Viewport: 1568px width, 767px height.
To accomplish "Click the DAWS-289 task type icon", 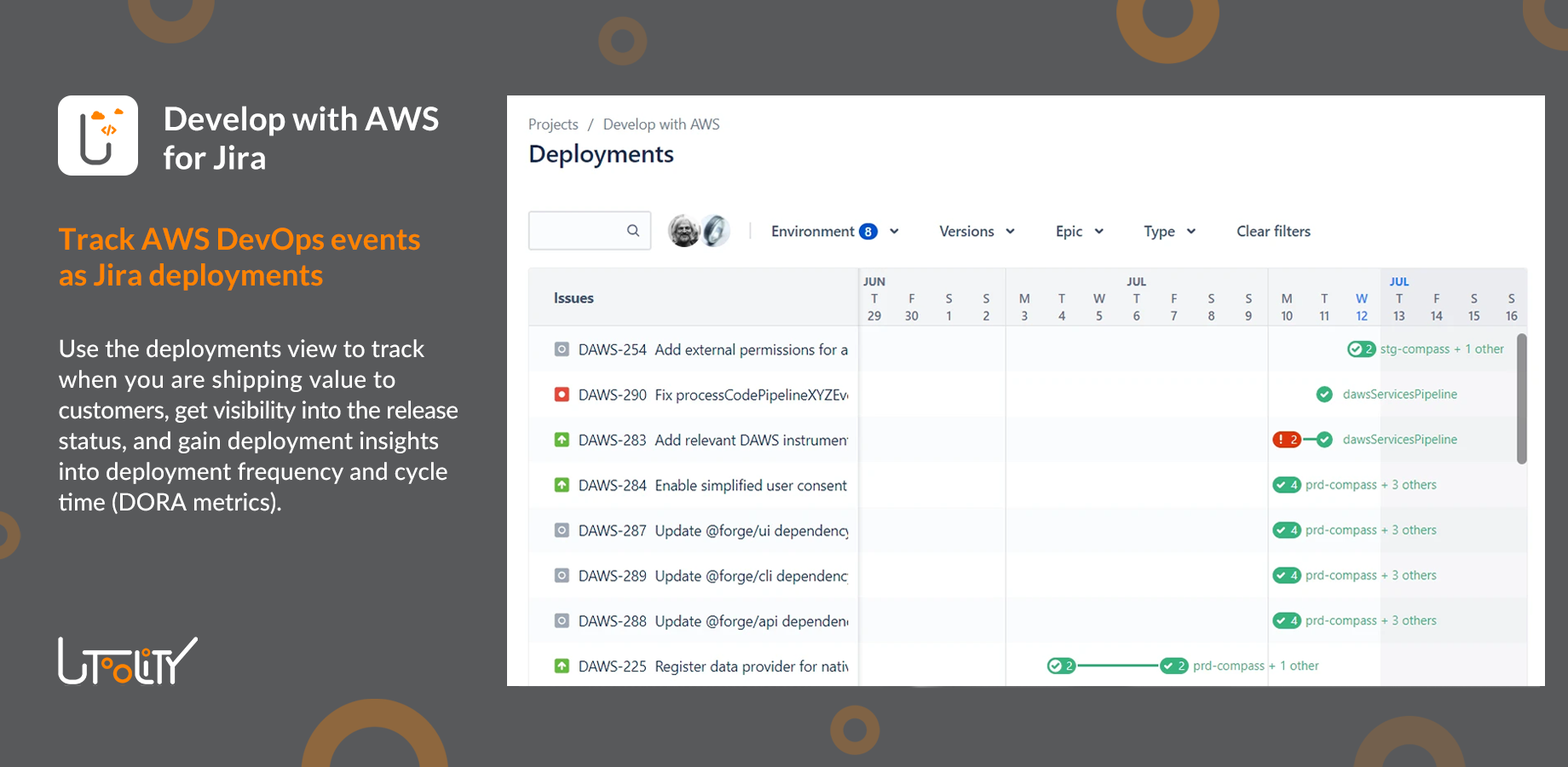I will [x=562, y=575].
